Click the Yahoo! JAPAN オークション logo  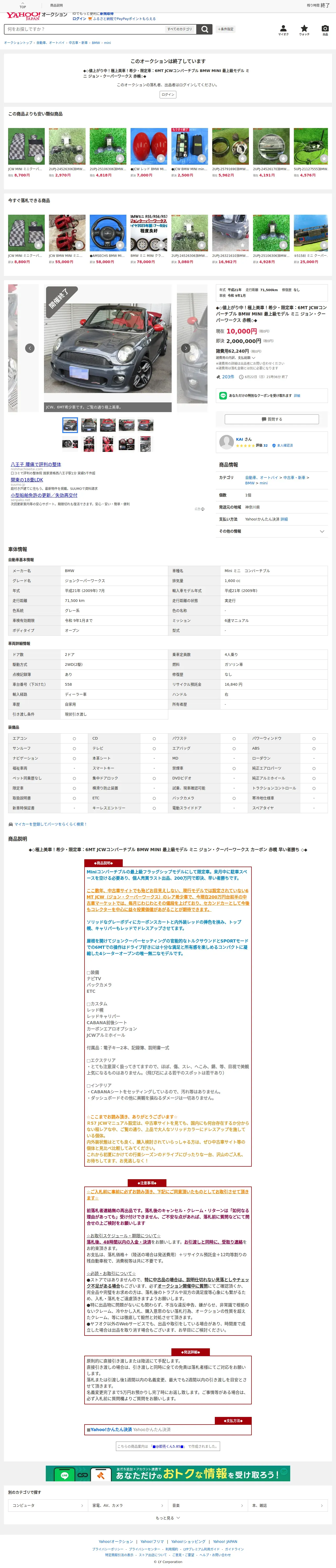point(37,15)
